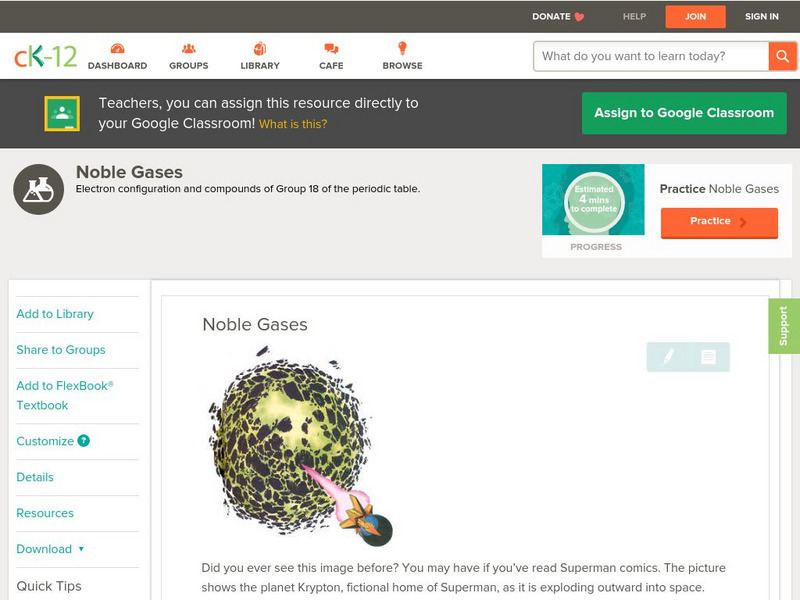Open the Resources sidebar item
This screenshot has width=800, height=600.
click(x=45, y=513)
